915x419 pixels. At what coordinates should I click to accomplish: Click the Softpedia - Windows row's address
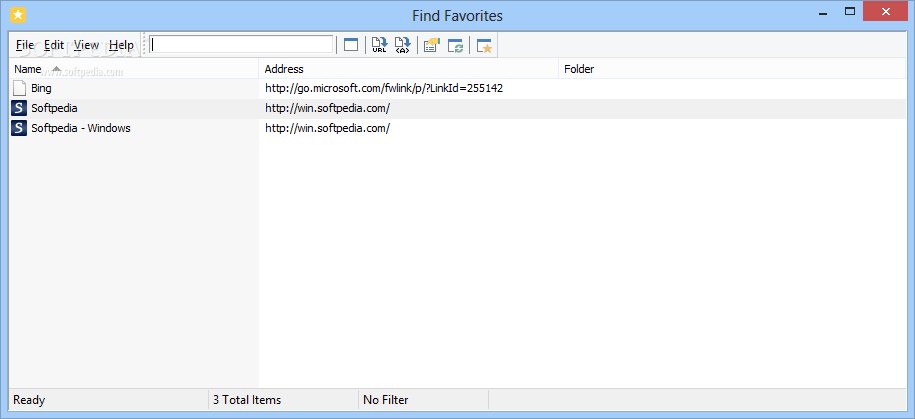click(327, 128)
